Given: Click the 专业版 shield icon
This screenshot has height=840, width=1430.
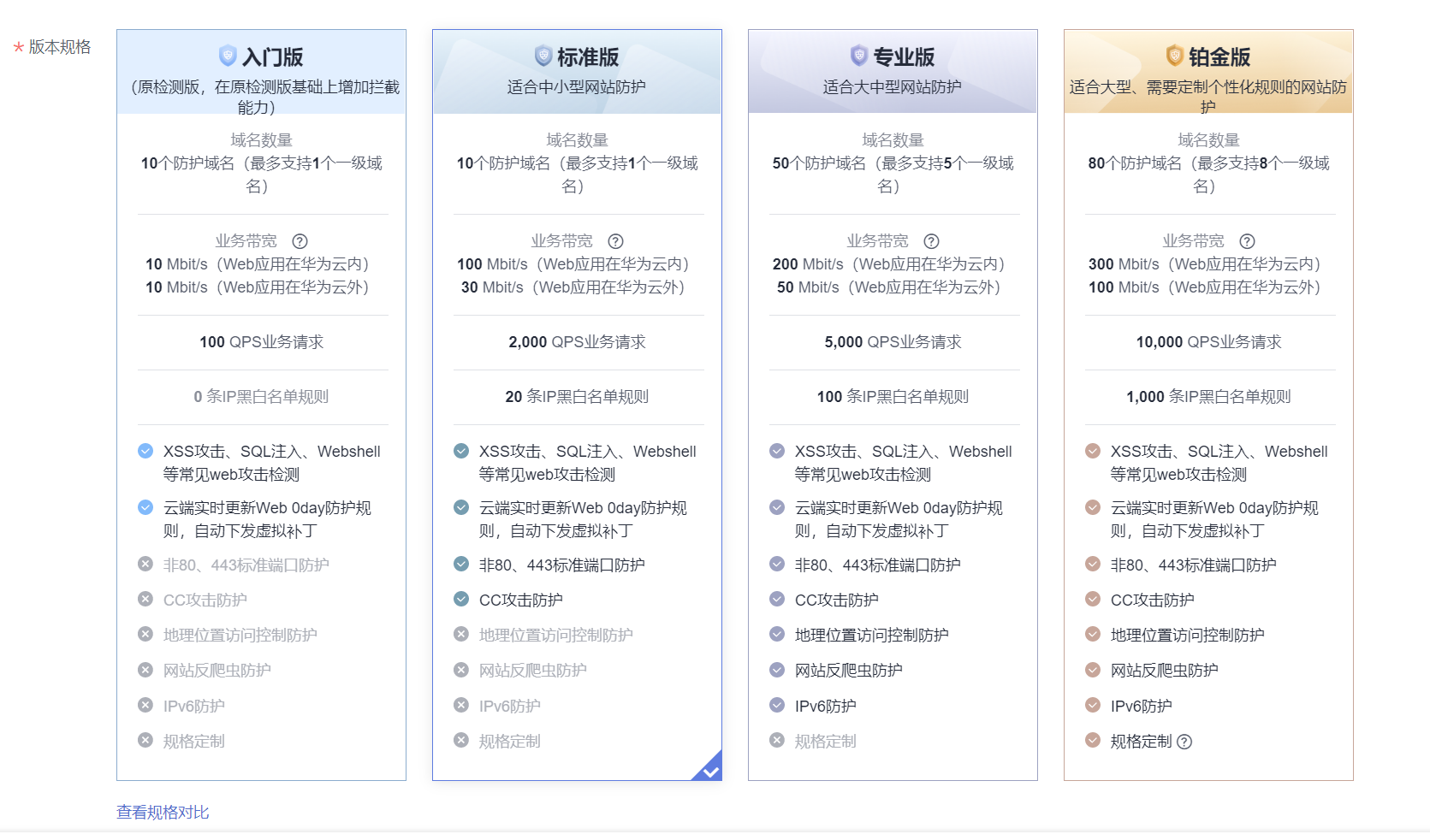Looking at the screenshot, I should tap(859, 56).
